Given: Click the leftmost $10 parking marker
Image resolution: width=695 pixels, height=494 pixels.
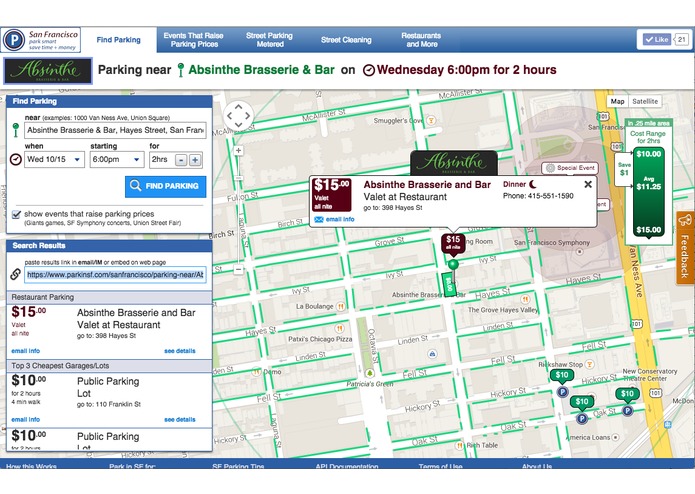Looking at the screenshot, I should pos(562,376).
